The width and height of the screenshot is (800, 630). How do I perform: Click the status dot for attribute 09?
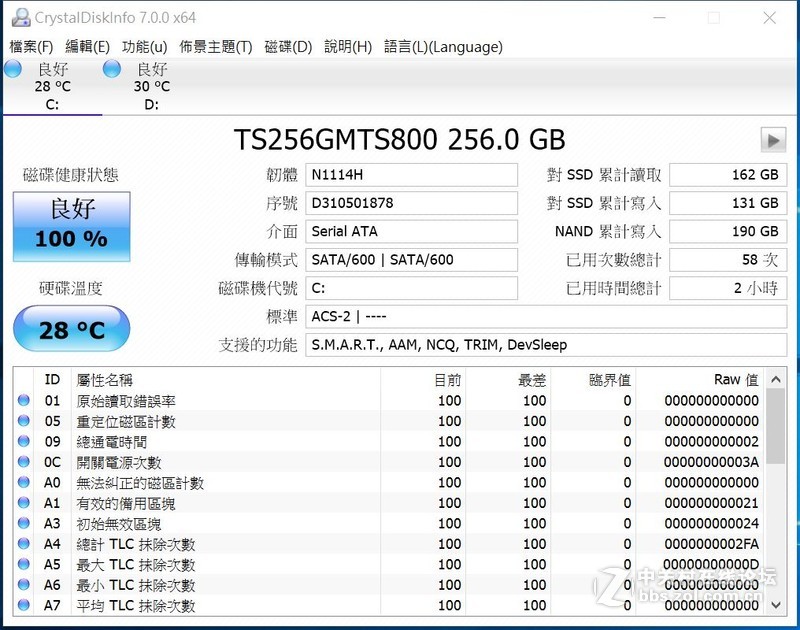click(23, 441)
